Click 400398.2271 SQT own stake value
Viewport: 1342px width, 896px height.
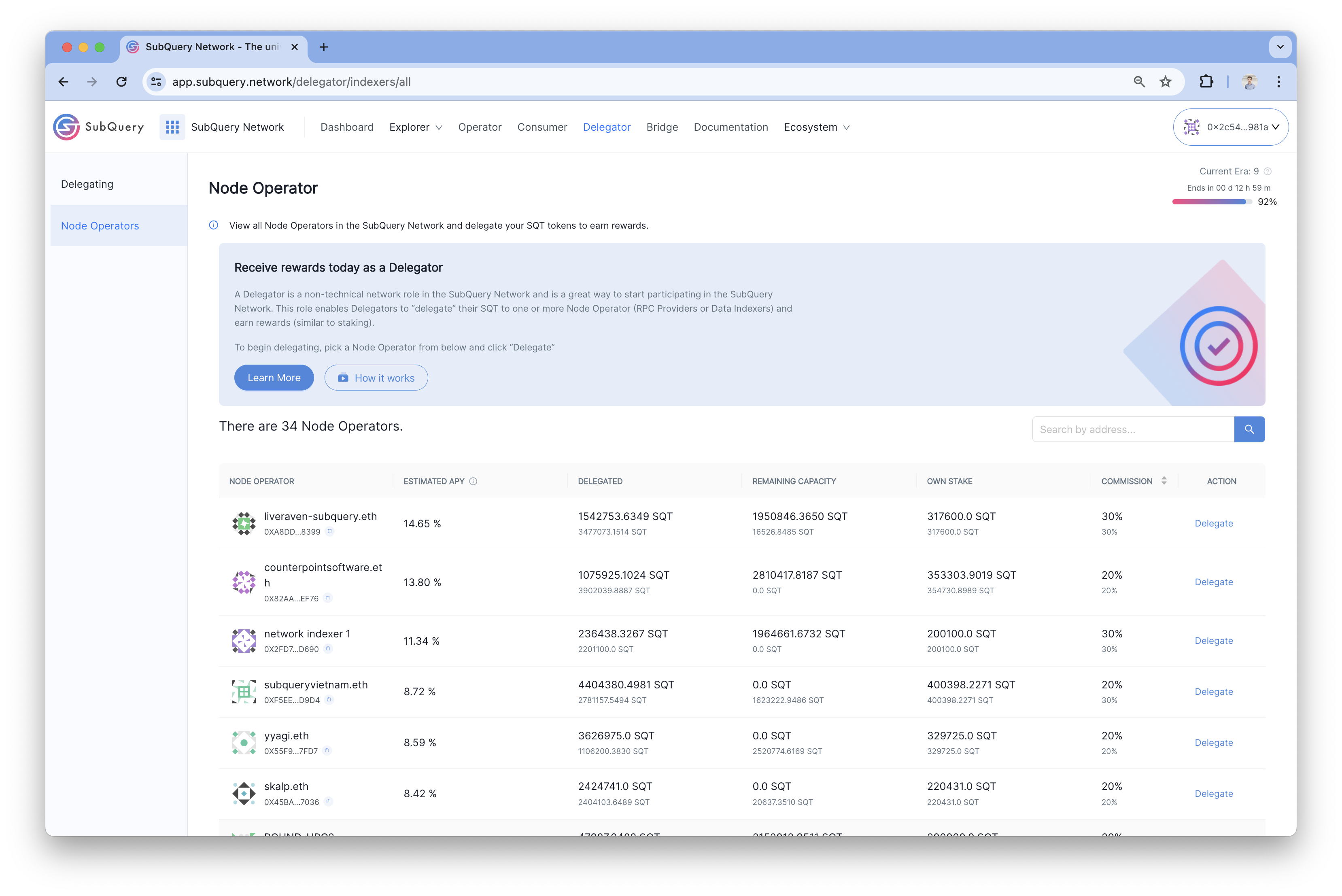point(970,685)
